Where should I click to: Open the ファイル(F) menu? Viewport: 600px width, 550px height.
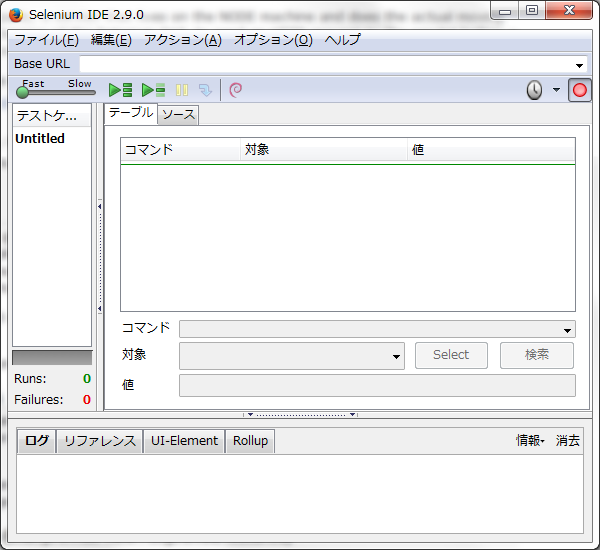click(x=46, y=40)
